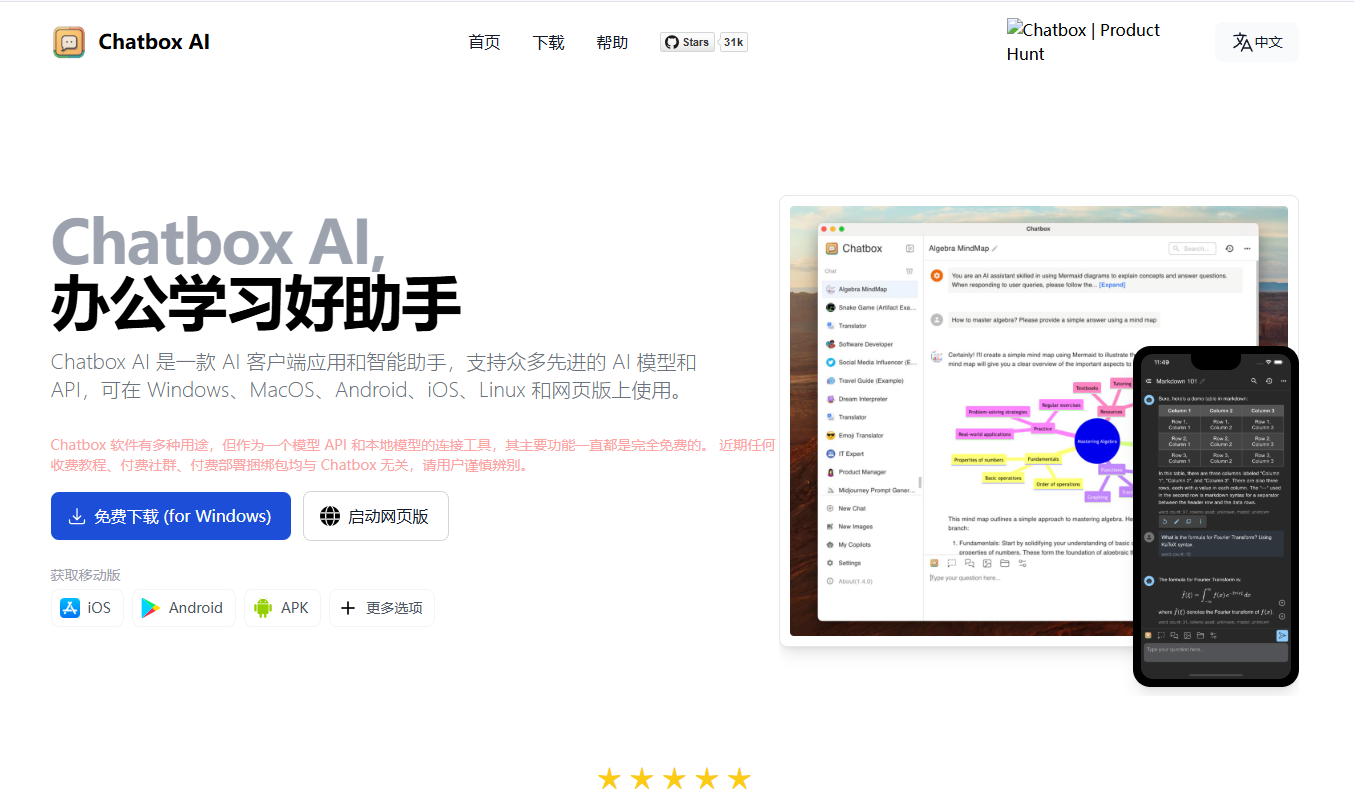Click the phone preview question input box

pos(1216,652)
